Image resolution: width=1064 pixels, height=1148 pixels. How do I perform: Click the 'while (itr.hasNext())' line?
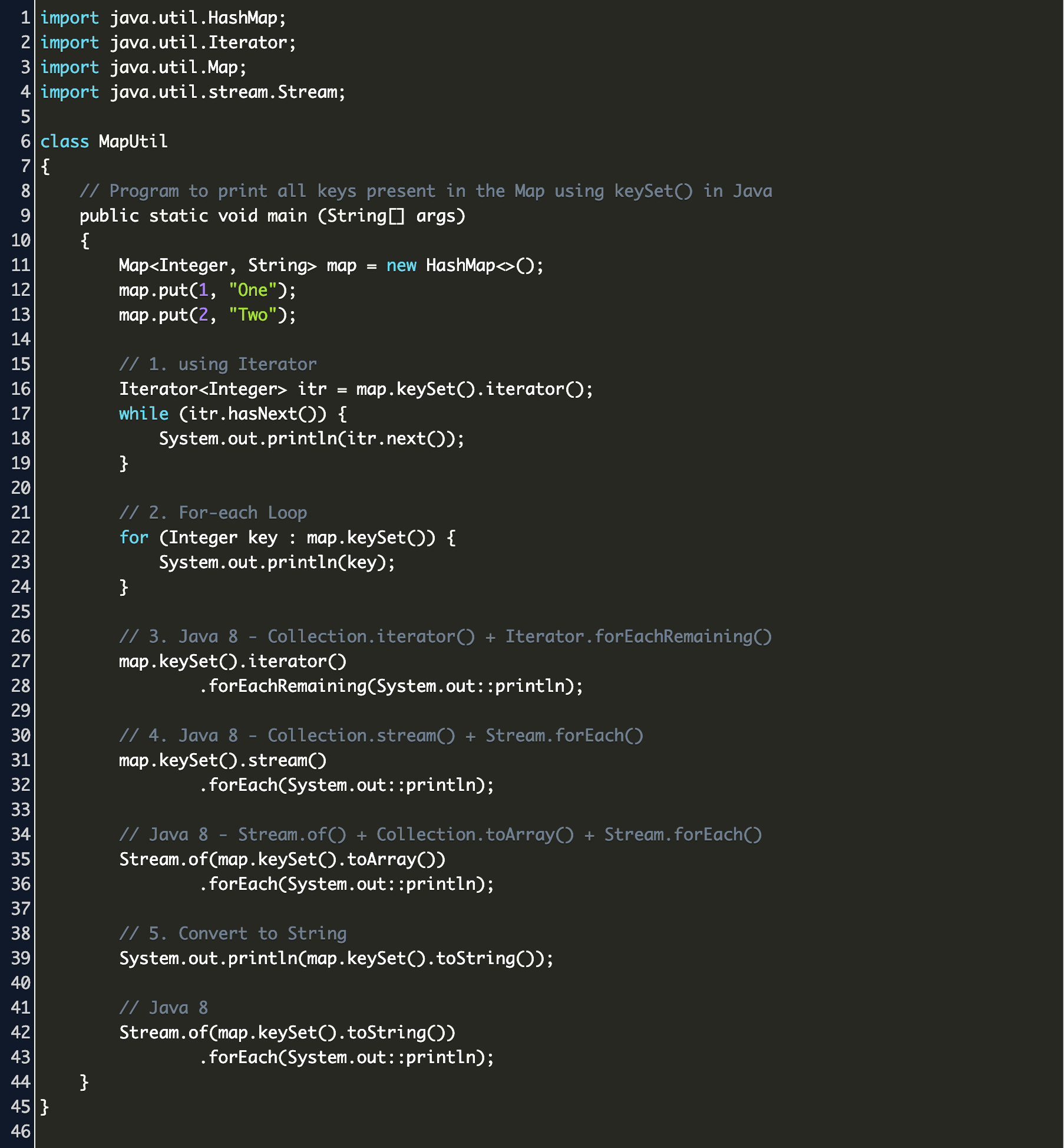pos(233,414)
